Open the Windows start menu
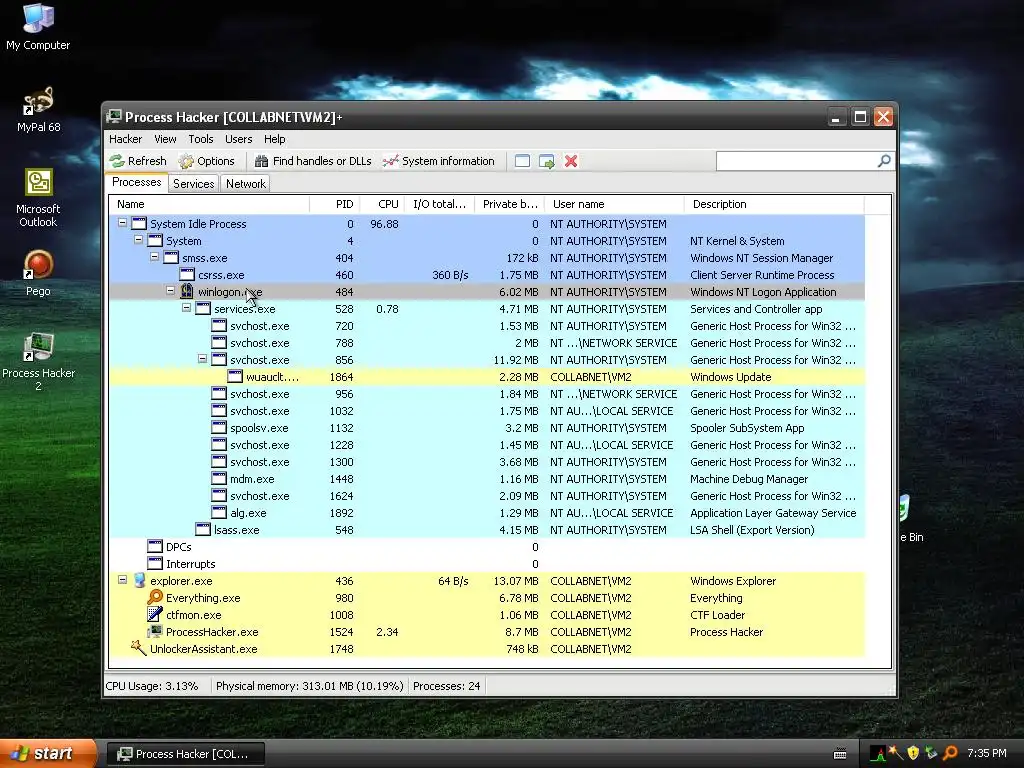This screenshot has width=1024, height=768. pyautogui.click(x=48, y=754)
